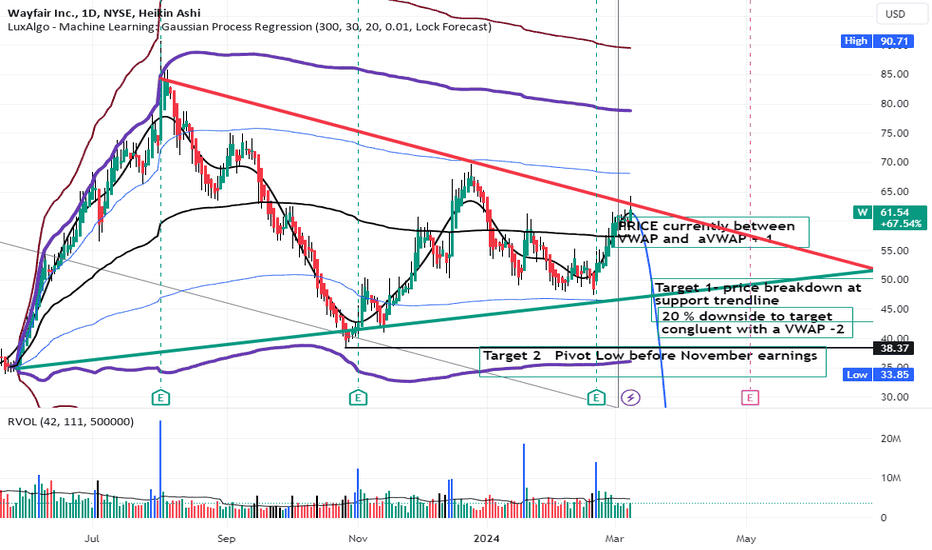Click the Nov label on time axis
This screenshot has height=550, width=932.
point(358,539)
